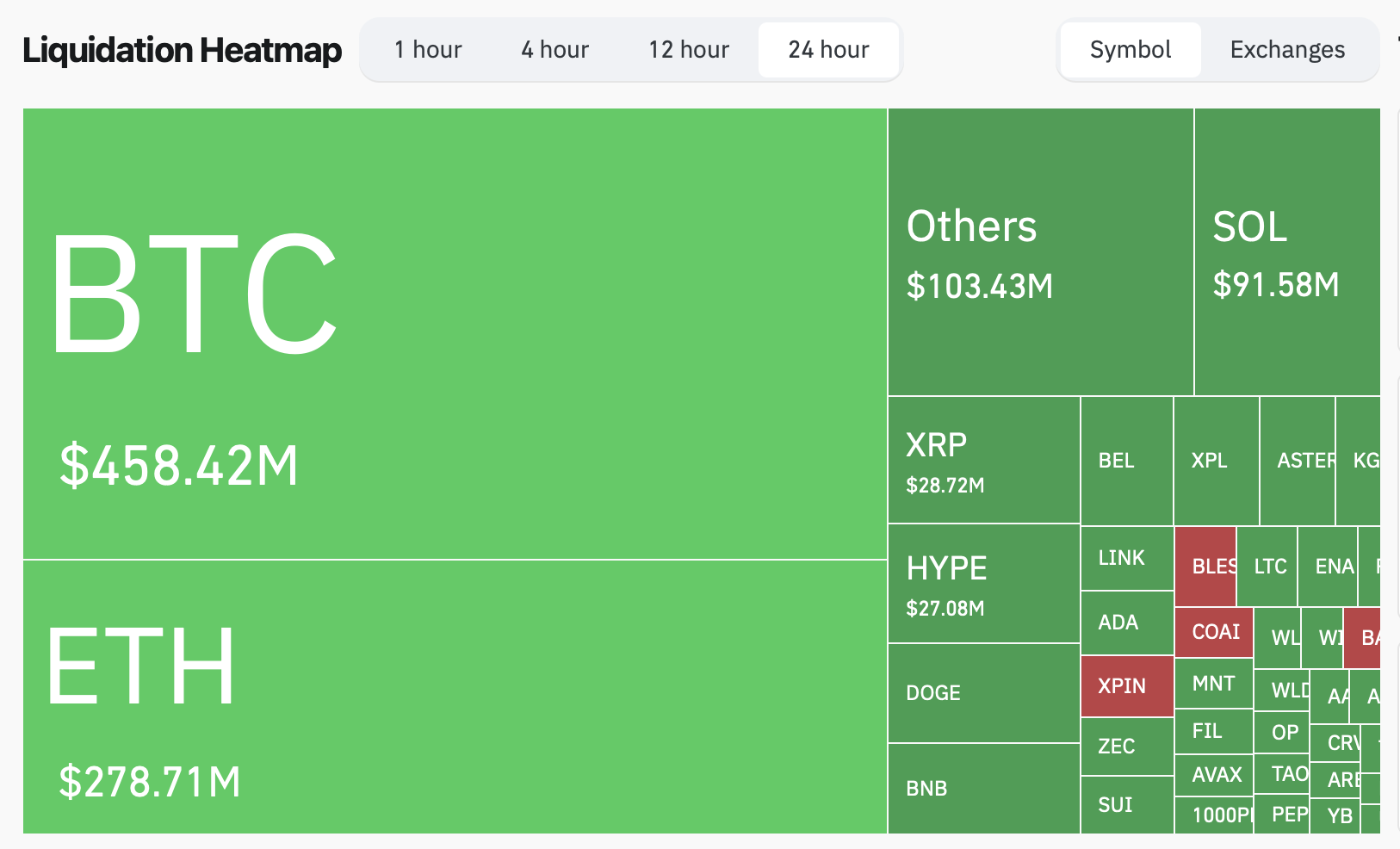Toggle heatmap view to Symbol
Viewport: 1400px width, 849px height.
pos(1130,50)
